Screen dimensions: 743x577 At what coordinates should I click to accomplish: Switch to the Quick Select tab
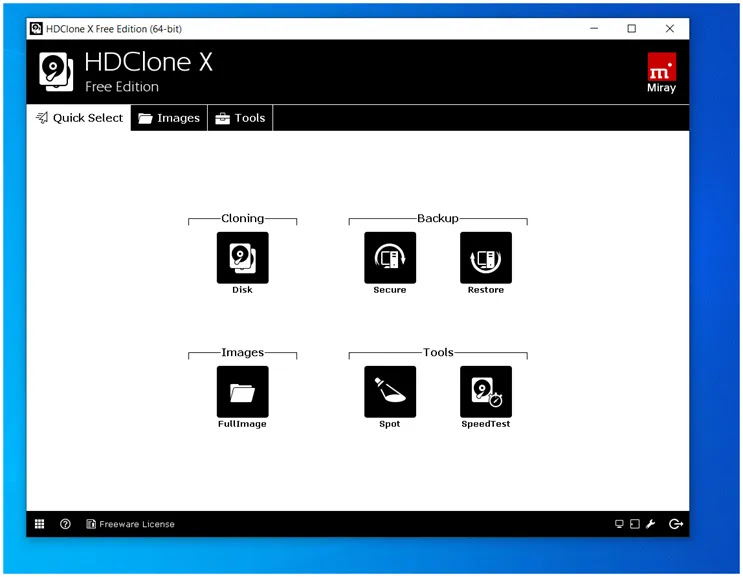(79, 118)
